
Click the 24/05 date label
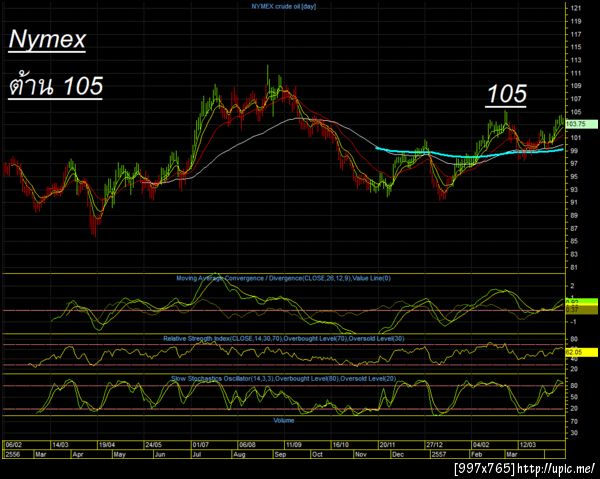(154, 445)
